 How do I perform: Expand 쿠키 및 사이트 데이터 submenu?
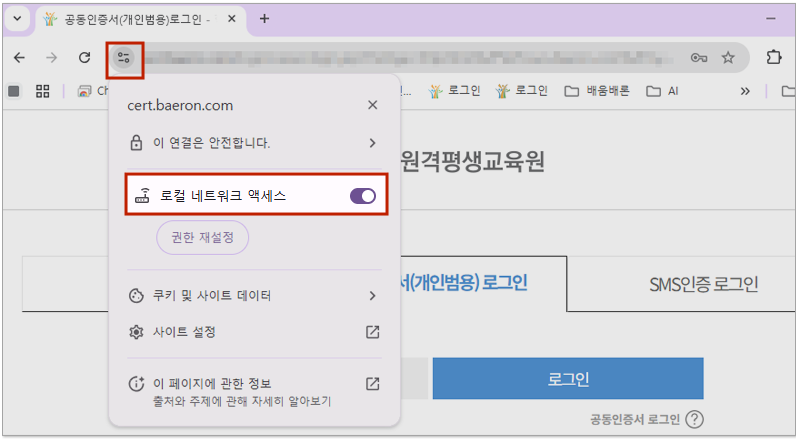[372, 296]
